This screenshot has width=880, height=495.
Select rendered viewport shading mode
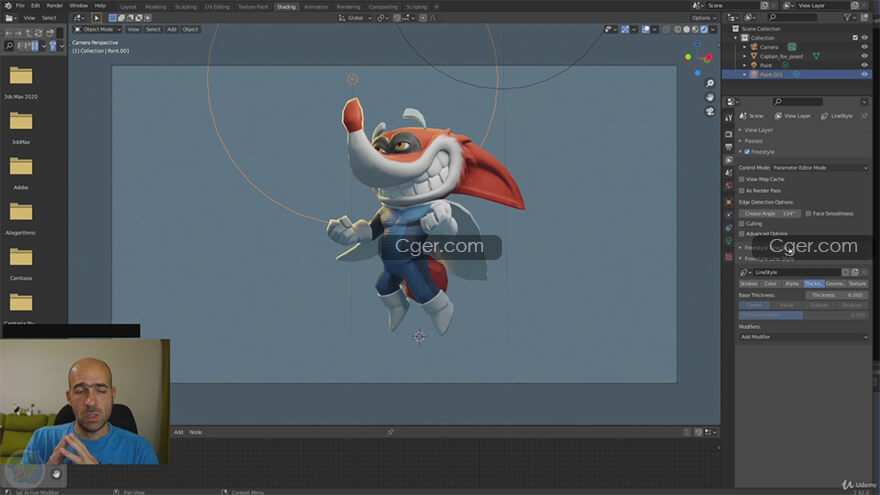(704, 29)
